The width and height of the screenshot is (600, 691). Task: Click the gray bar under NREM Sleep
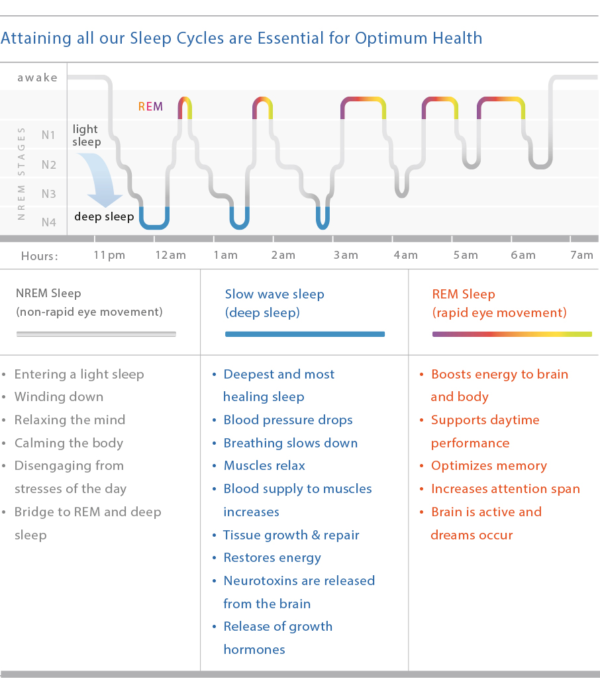(96, 334)
